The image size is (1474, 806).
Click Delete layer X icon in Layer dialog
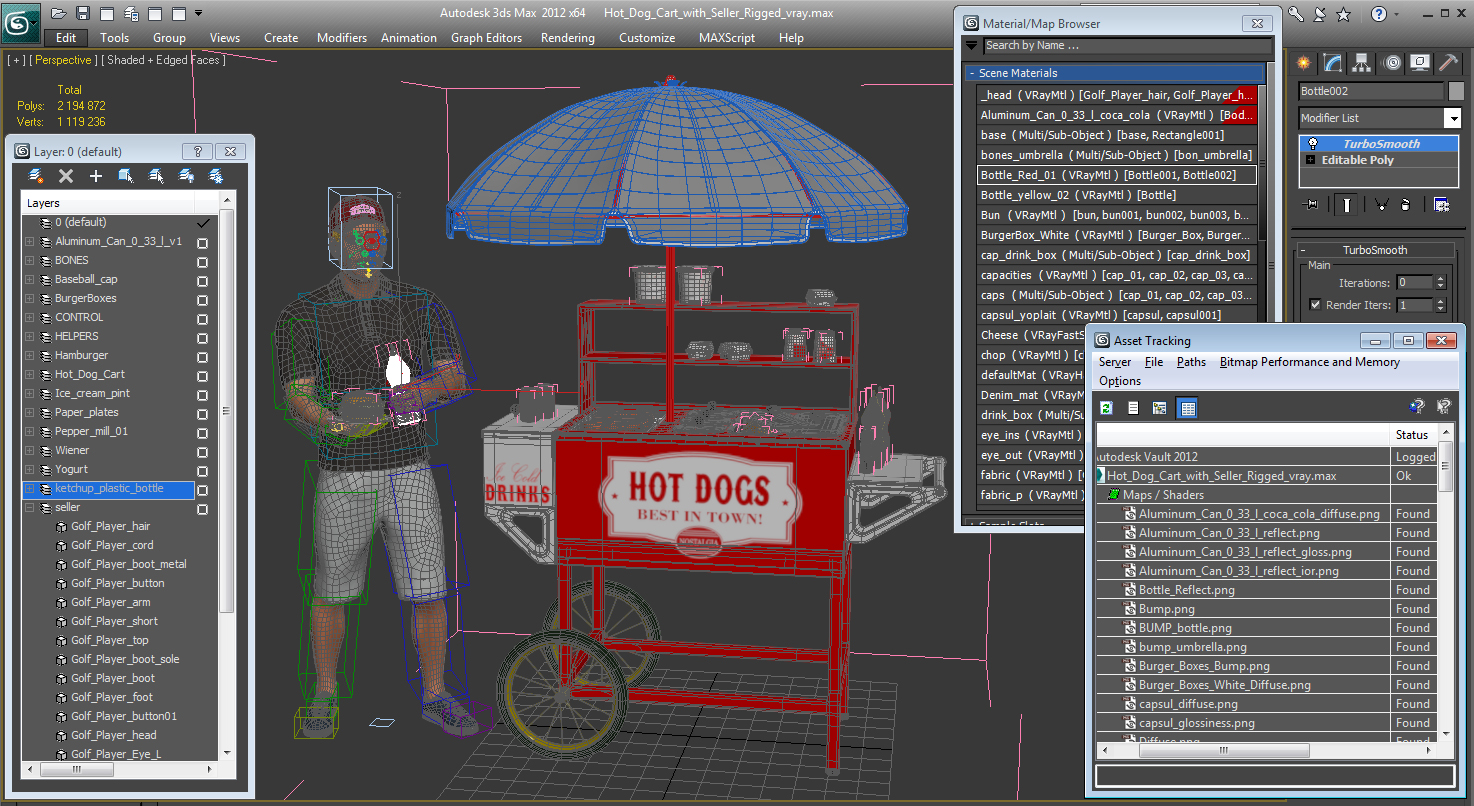click(66, 176)
